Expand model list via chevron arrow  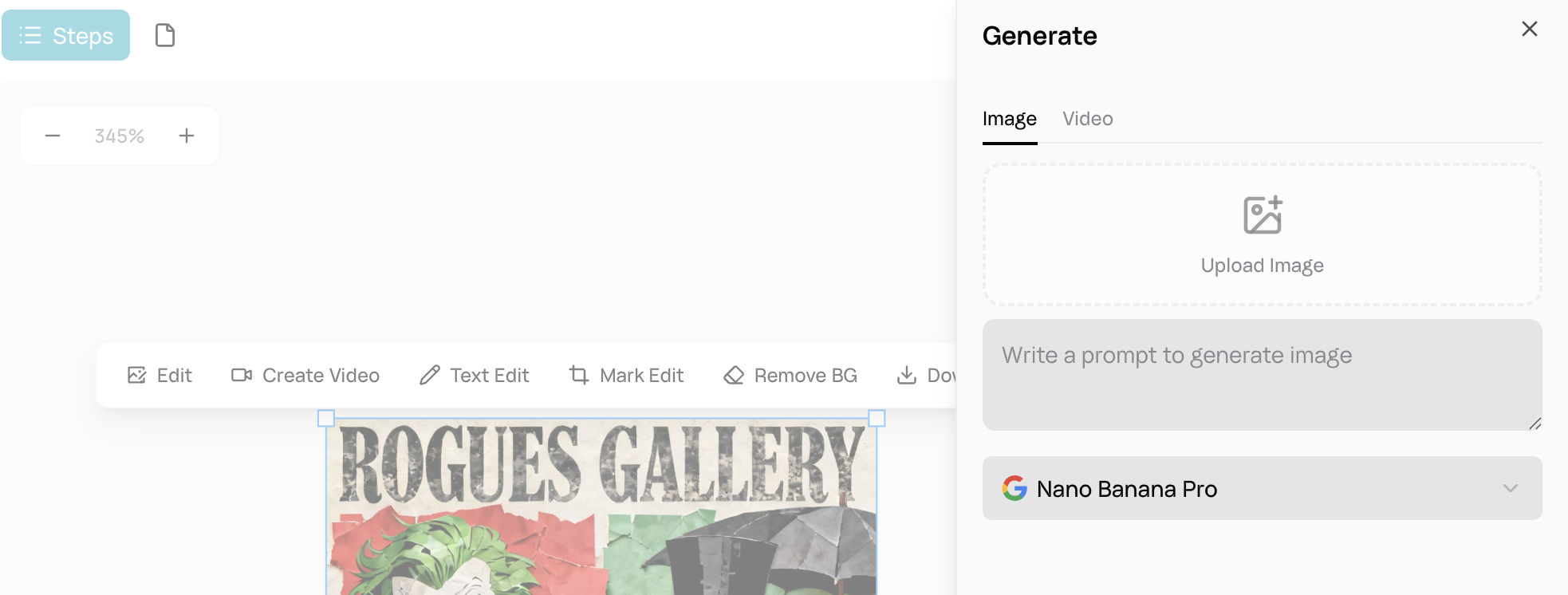tap(1510, 488)
